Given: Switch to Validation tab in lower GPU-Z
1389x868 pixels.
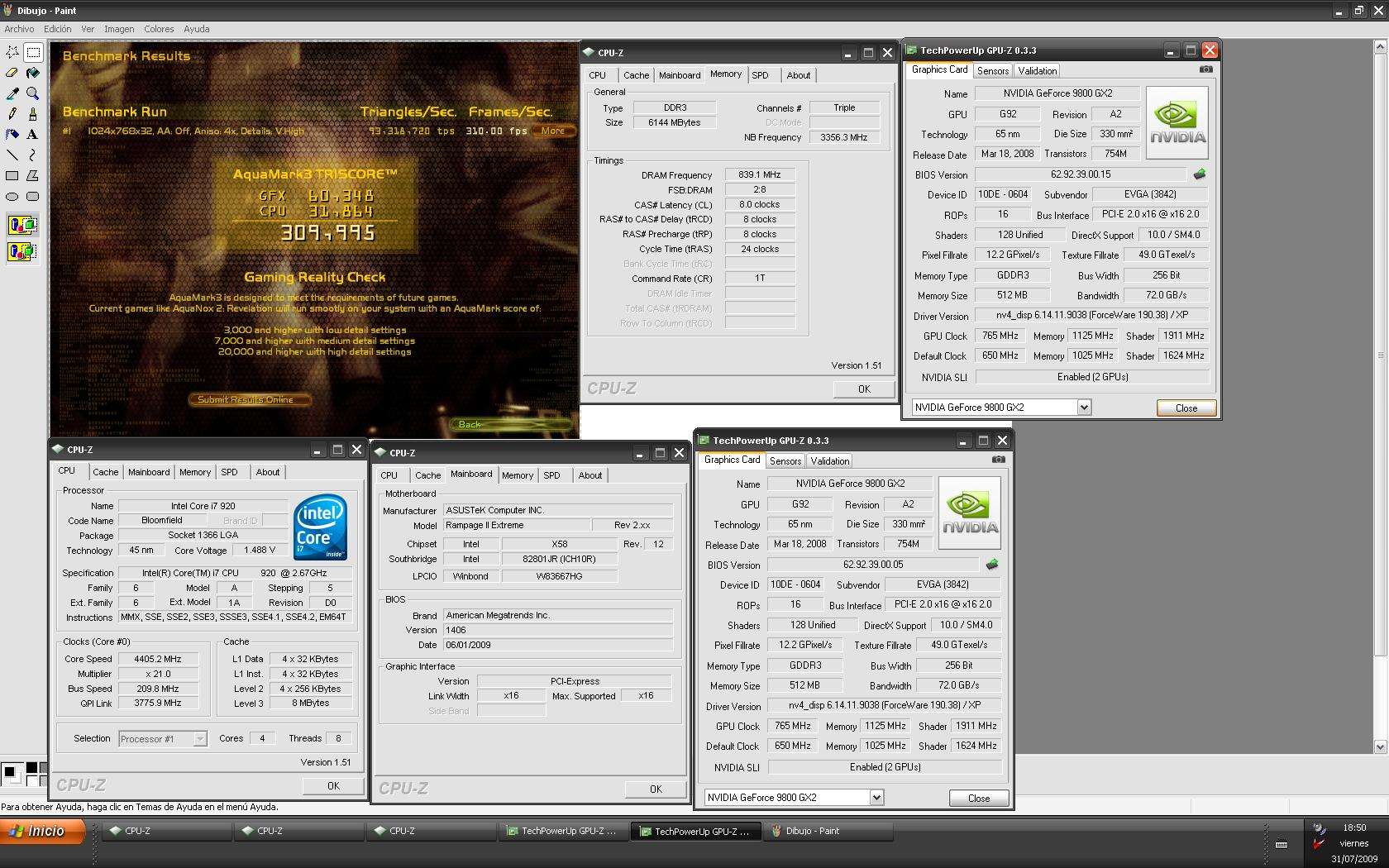Looking at the screenshot, I should pos(829,461).
